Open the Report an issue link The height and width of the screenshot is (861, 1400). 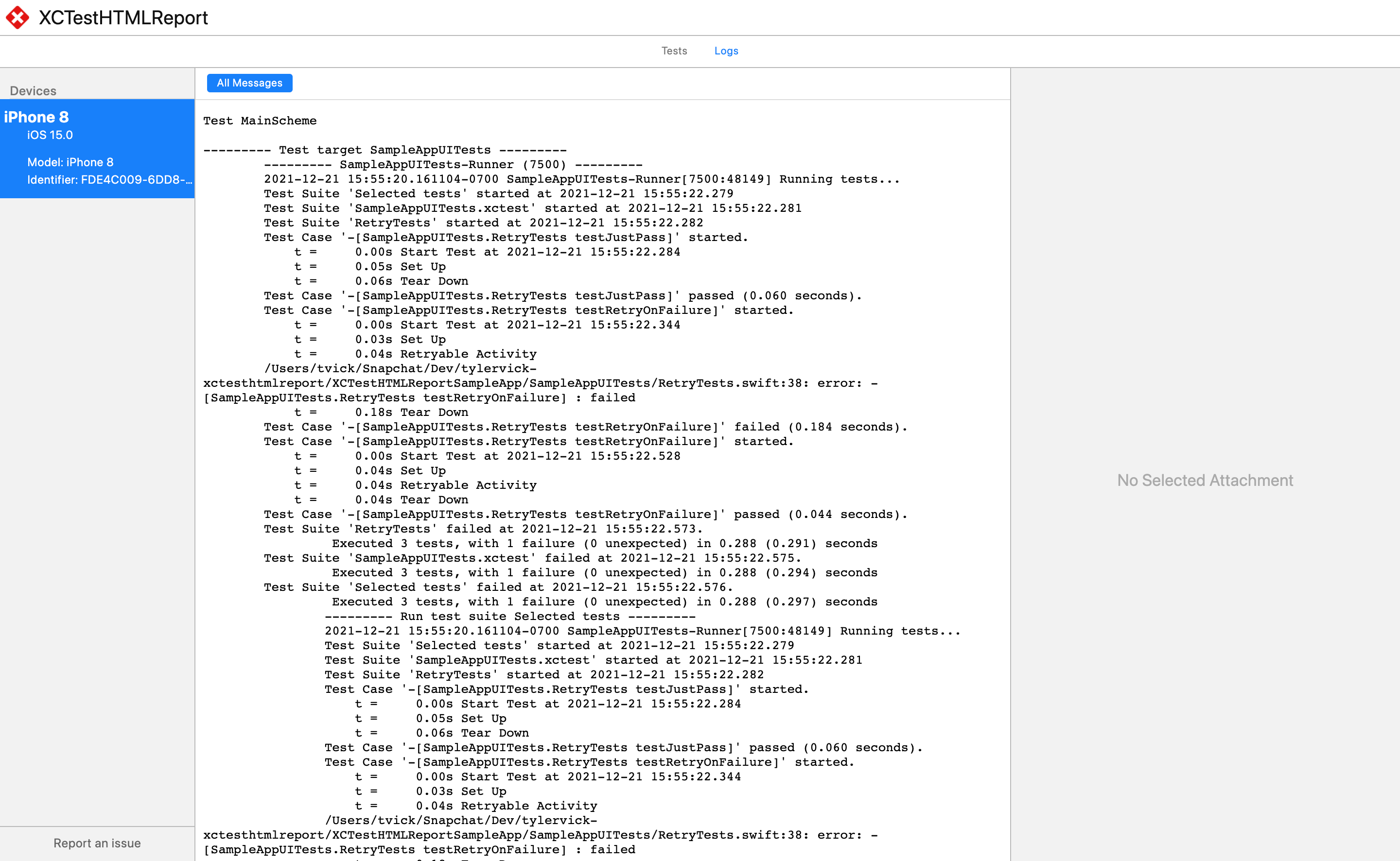[97, 844]
